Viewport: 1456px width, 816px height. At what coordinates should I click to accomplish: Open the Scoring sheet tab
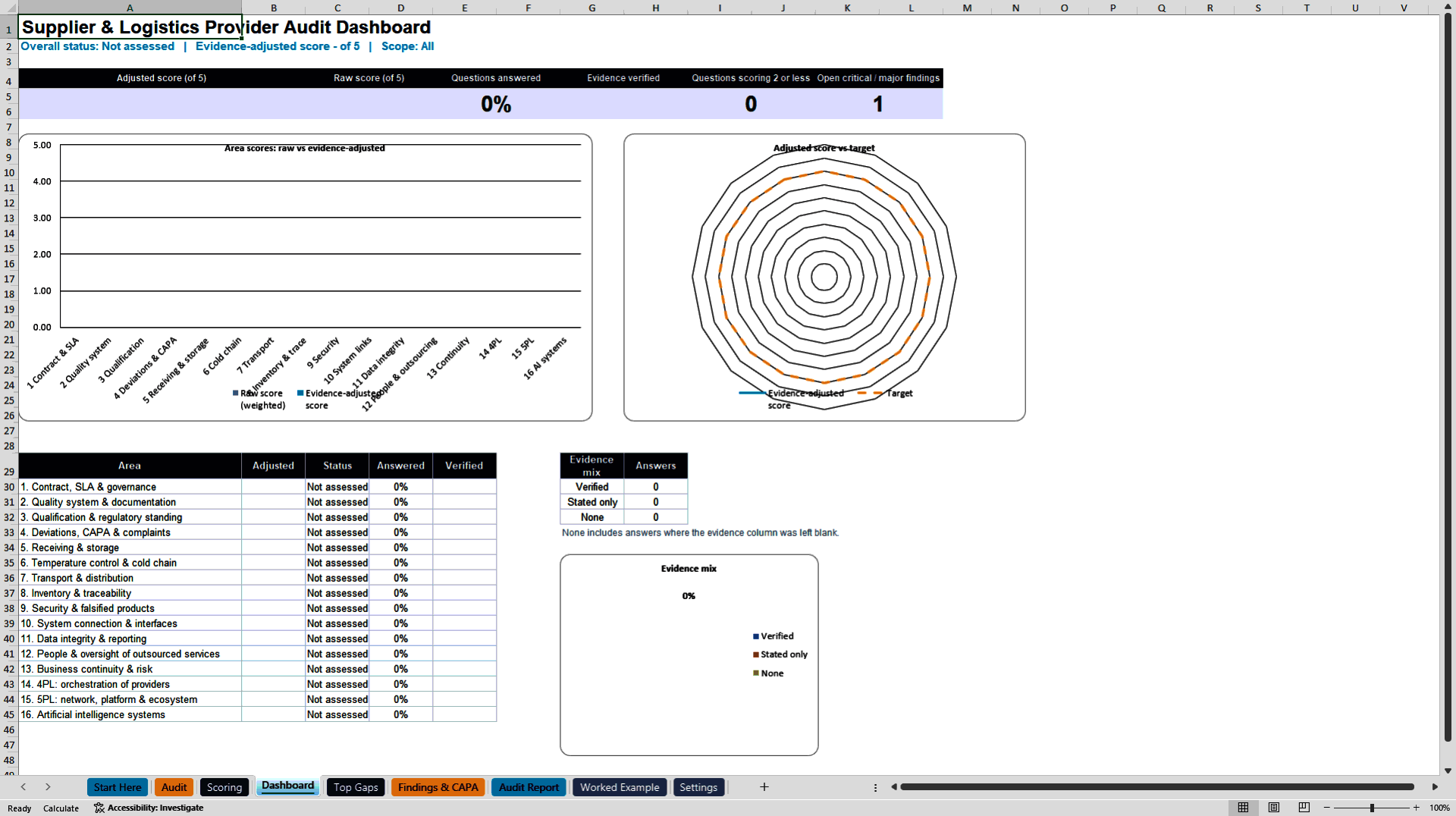point(224,787)
